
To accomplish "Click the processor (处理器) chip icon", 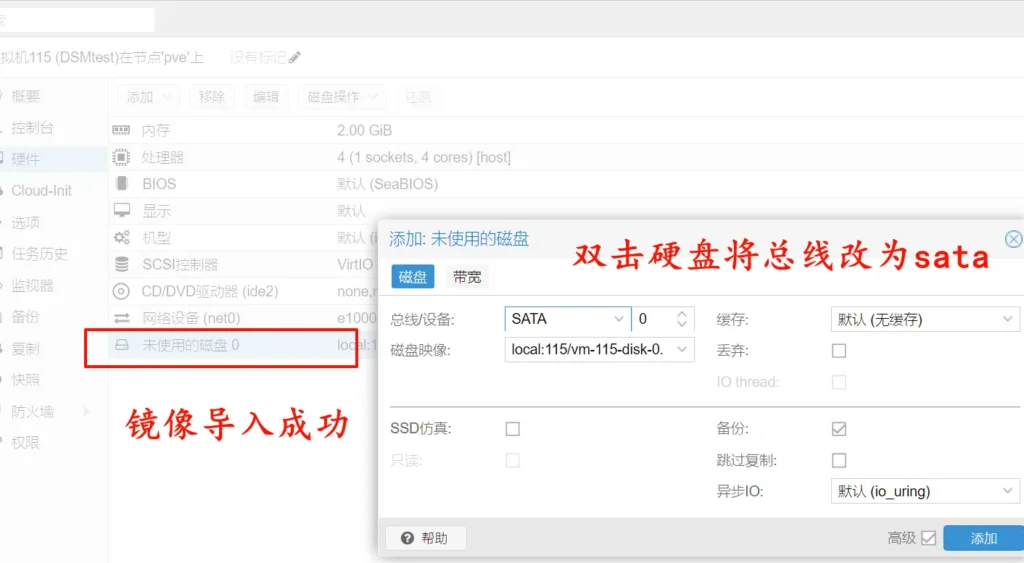I will coord(121,157).
